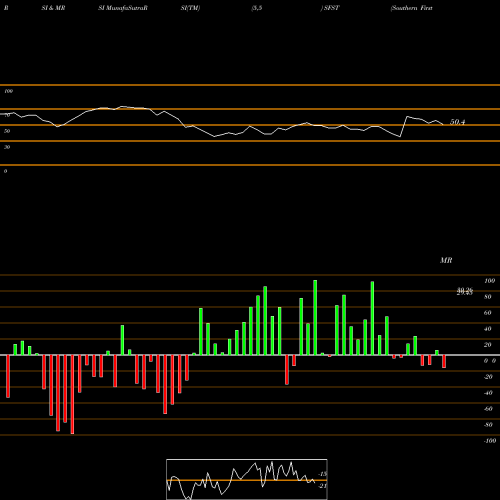The height and width of the screenshot is (500, 500).
Task: Click the '-80' label on MR axis
Action: [x=488, y=425]
